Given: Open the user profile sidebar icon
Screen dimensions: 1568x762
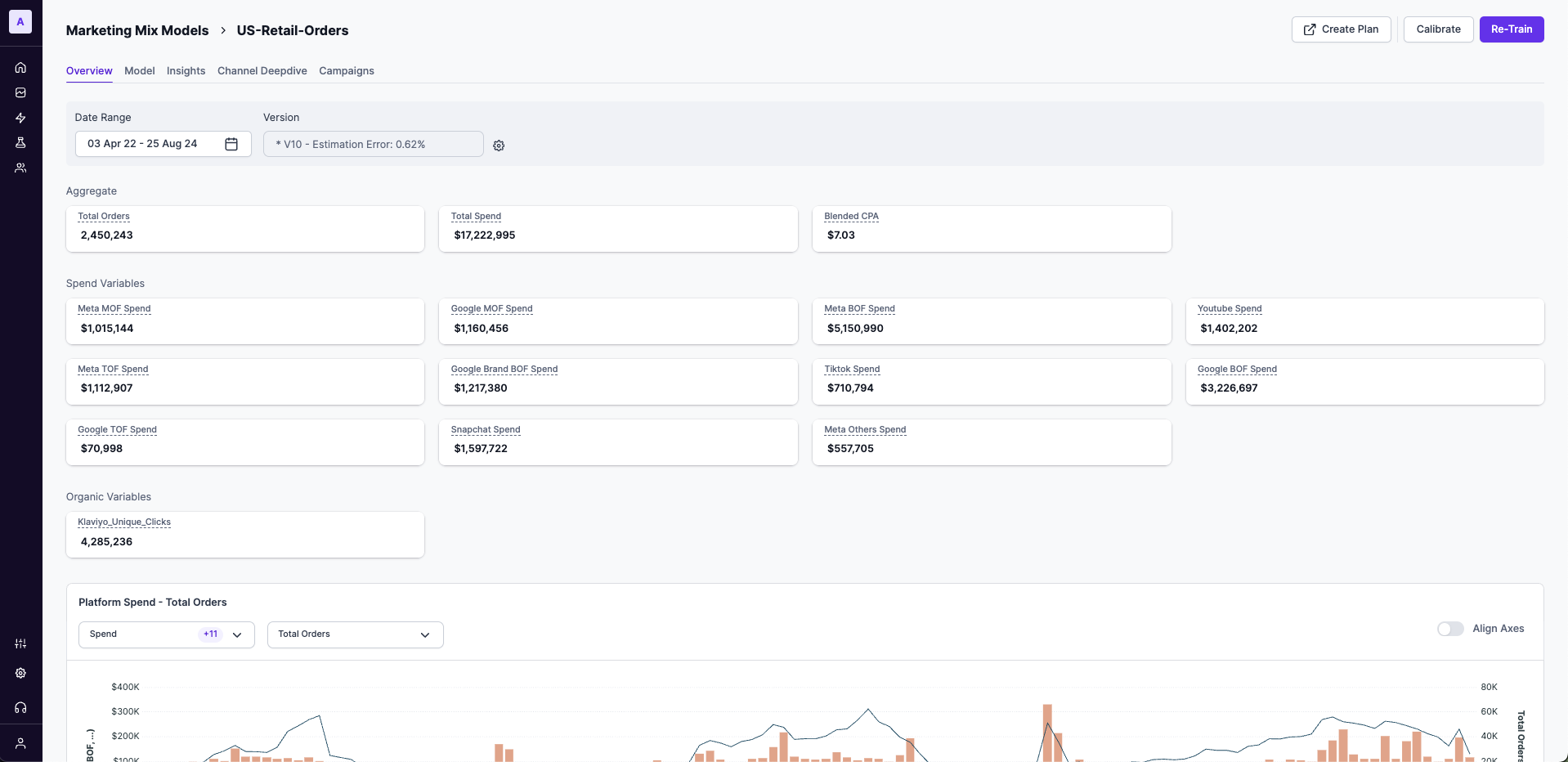Looking at the screenshot, I should [20, 743].
